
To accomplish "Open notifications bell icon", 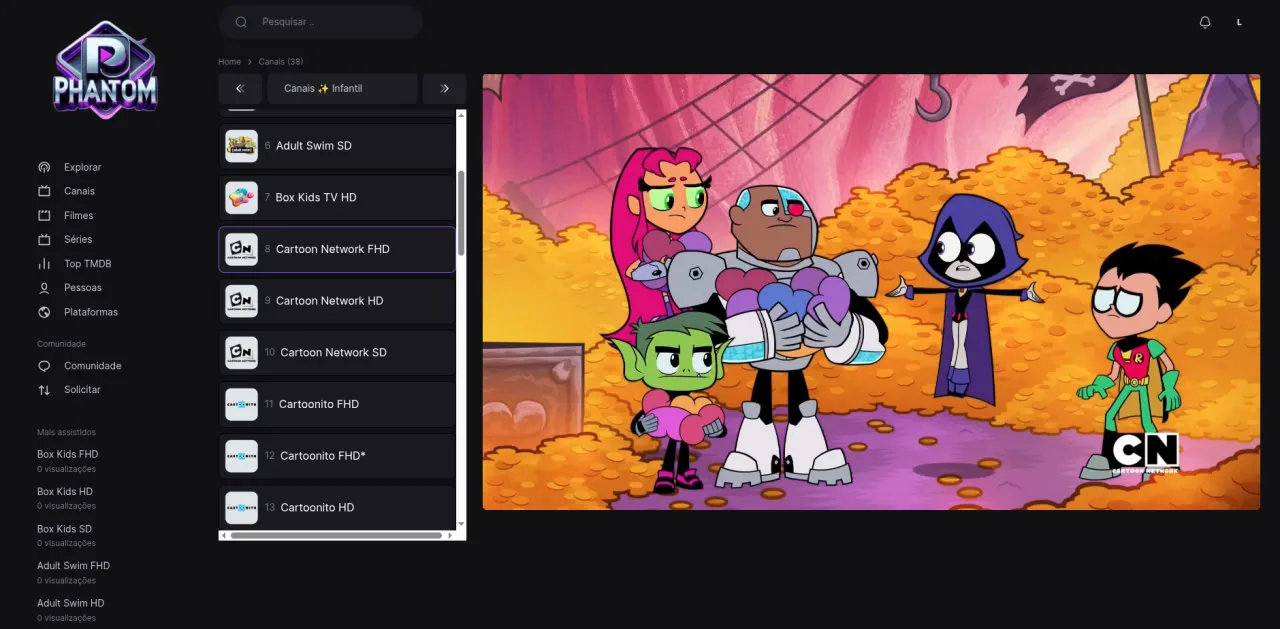I will coord(1205,22).
